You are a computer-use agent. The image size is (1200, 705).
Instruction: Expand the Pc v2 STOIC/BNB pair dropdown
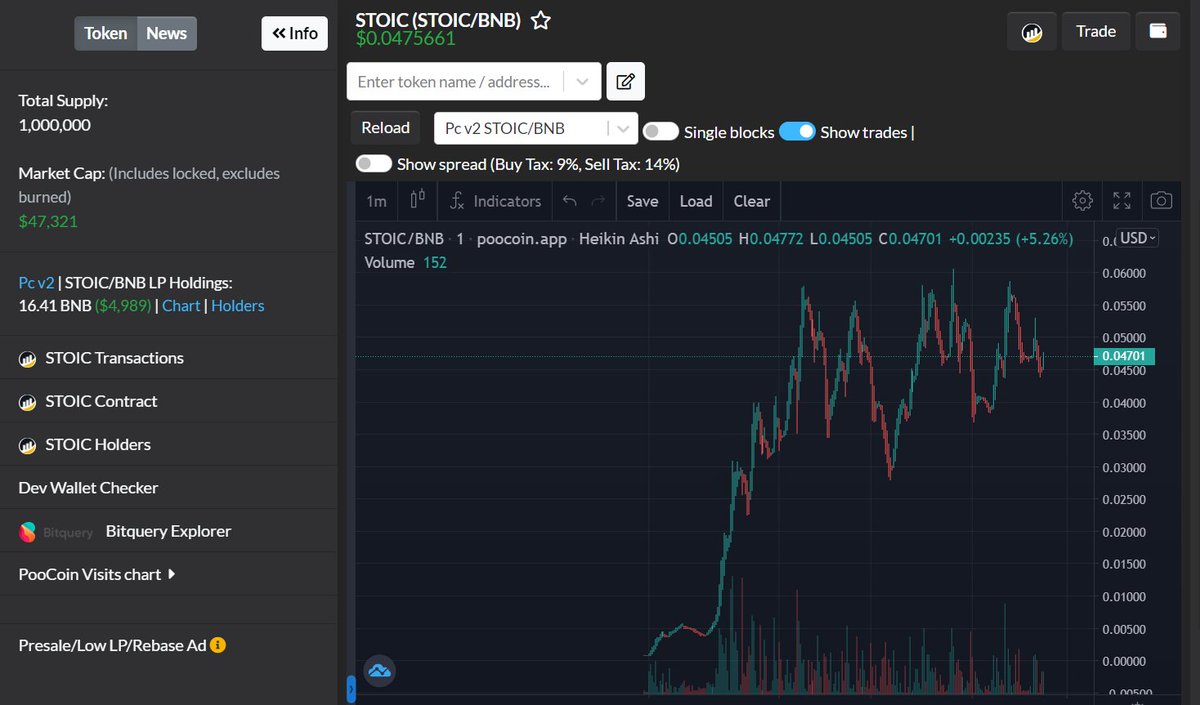point(622,128)
